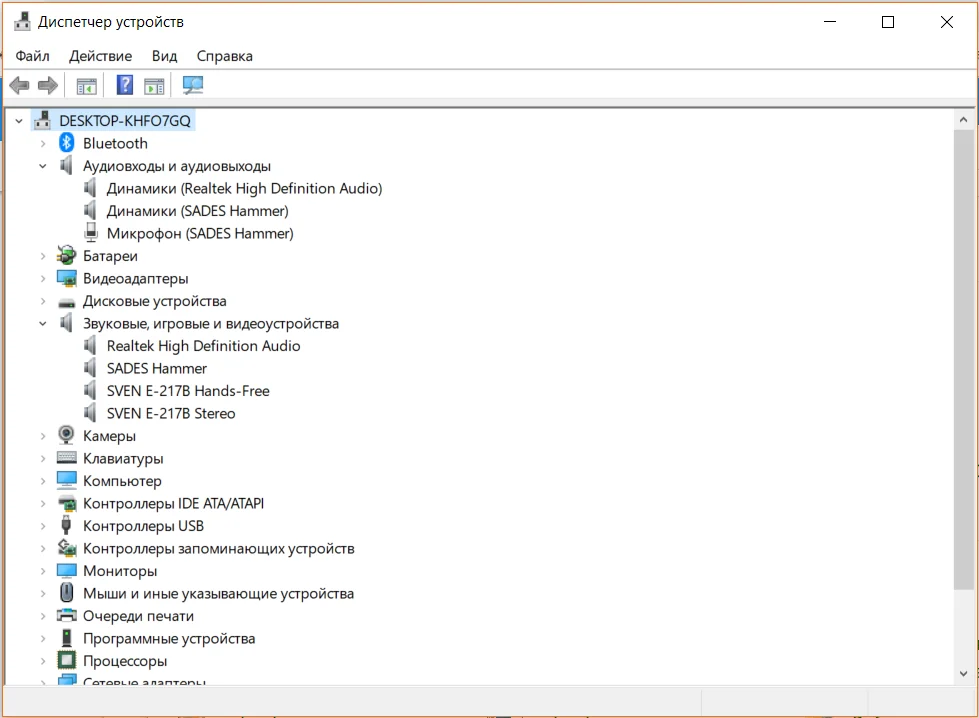This screenshot has width=979, height=718.
Task: Select the Realtek High Definition Audio sound device
Action: click(203, 346)
